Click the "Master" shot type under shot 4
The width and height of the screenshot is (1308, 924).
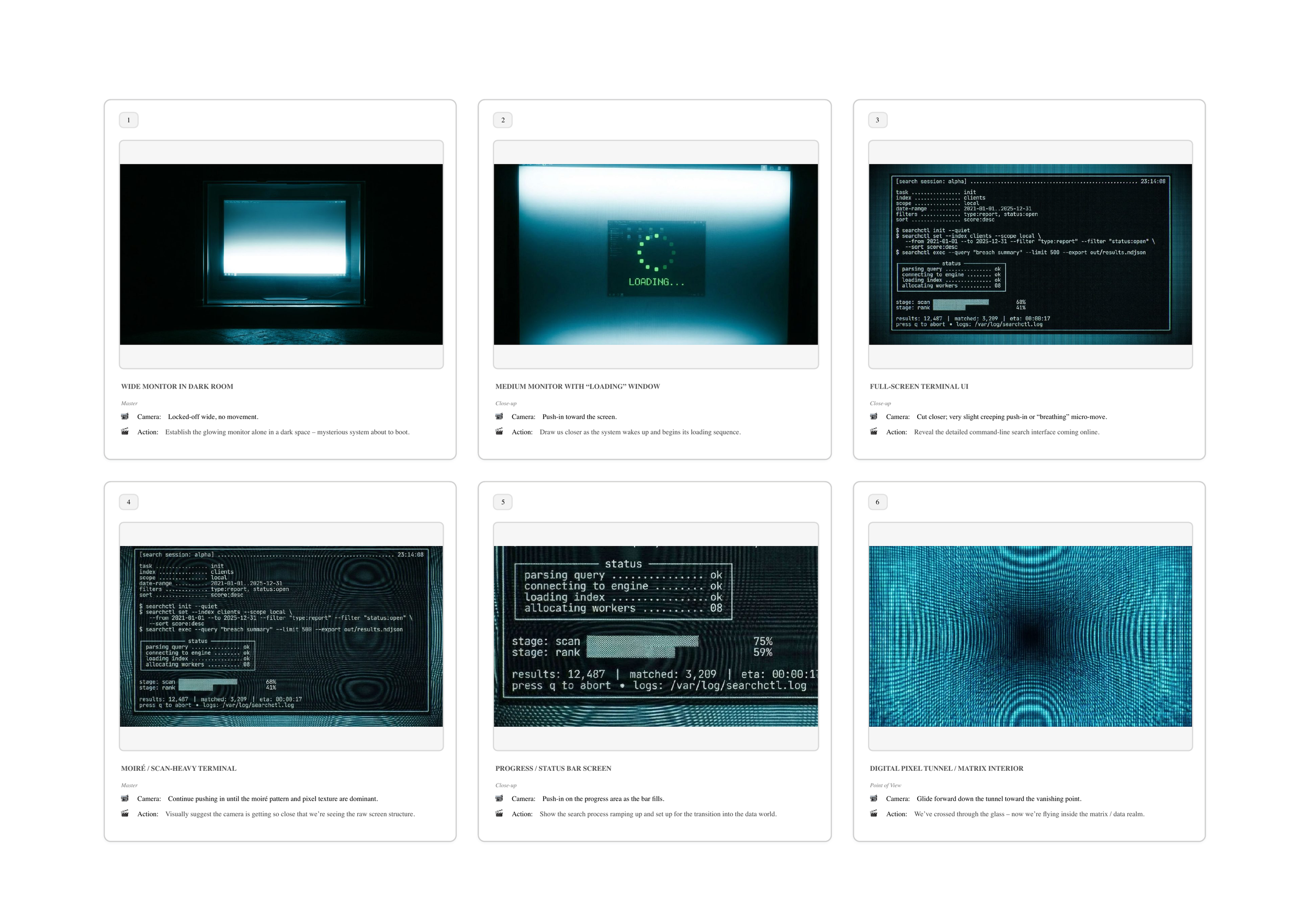[129, 785]
